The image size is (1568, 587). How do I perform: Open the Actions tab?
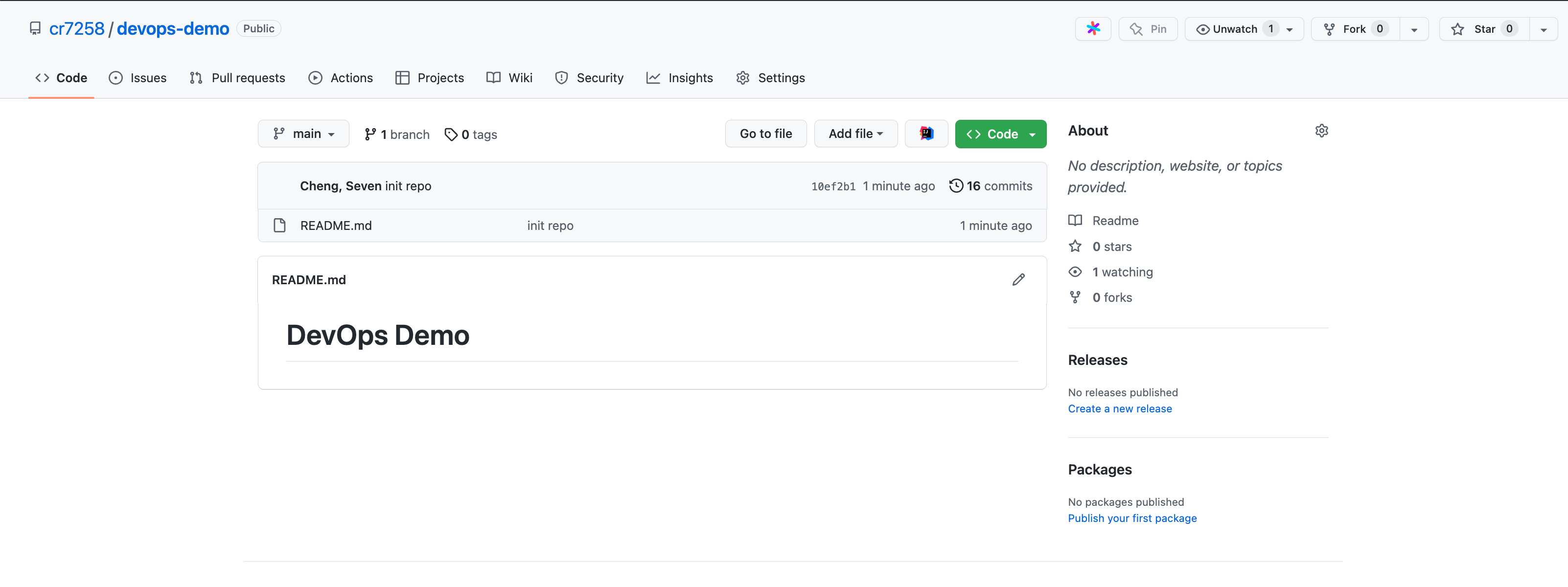340,78
